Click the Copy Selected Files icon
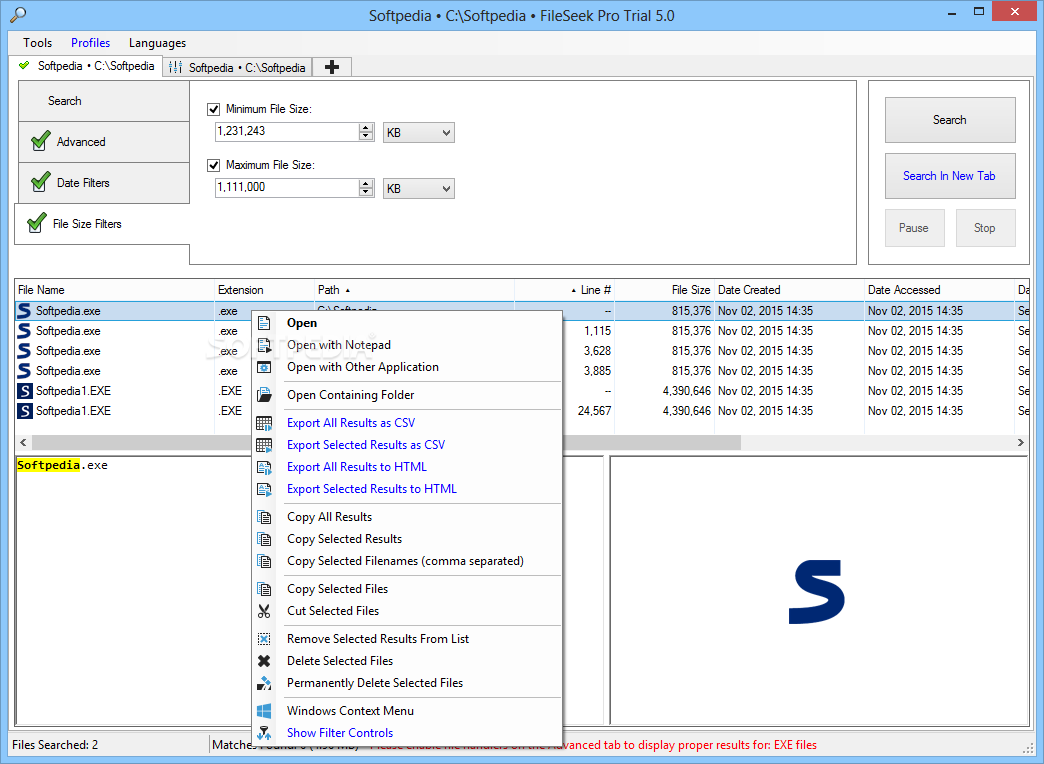1044x764 pixels. [x=264, y=589]
